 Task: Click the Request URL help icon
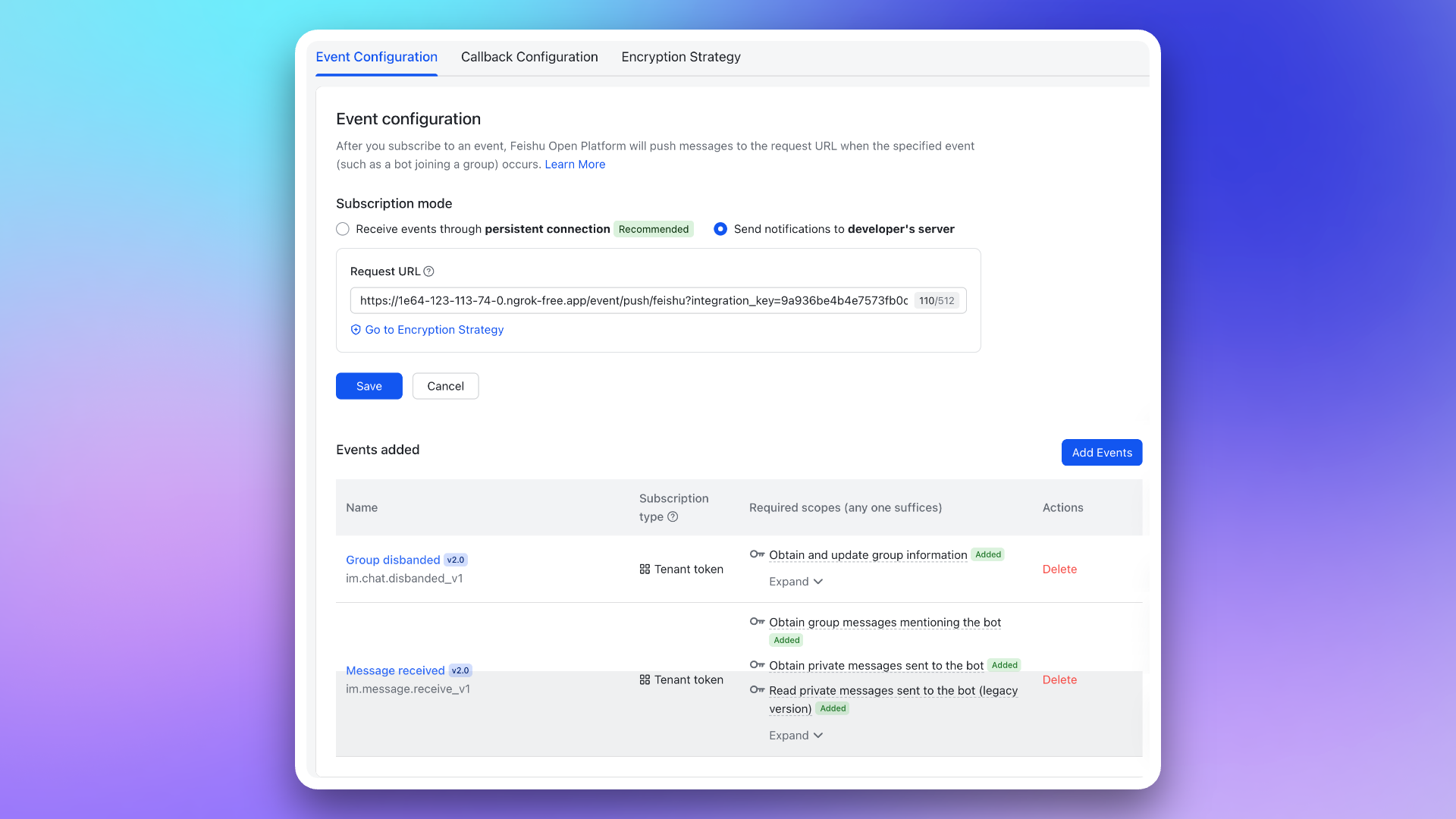[x=428, y=271]
